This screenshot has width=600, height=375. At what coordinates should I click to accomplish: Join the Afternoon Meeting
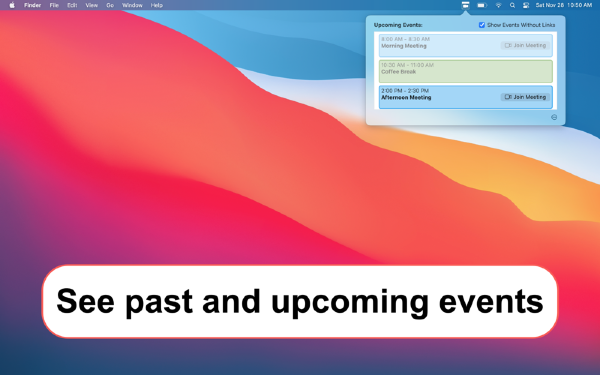(525, 97)
